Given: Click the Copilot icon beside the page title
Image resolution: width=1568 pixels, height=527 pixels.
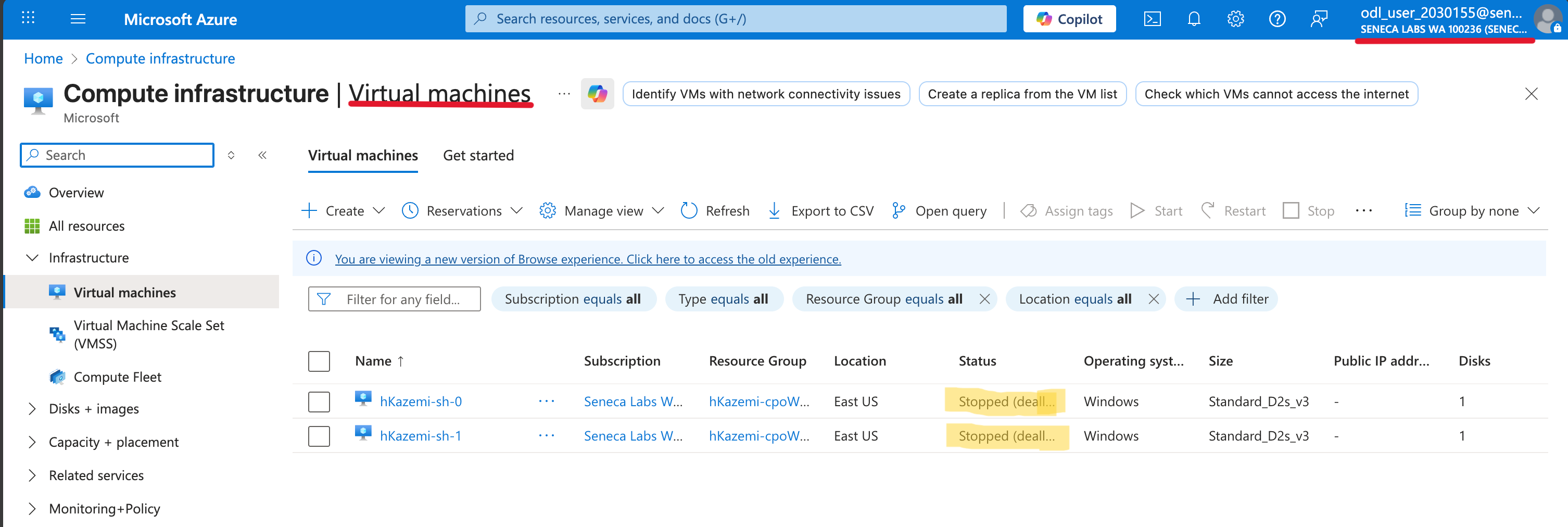Looking at the screenshot, I should pyautogui.click(x=597, y=94).
